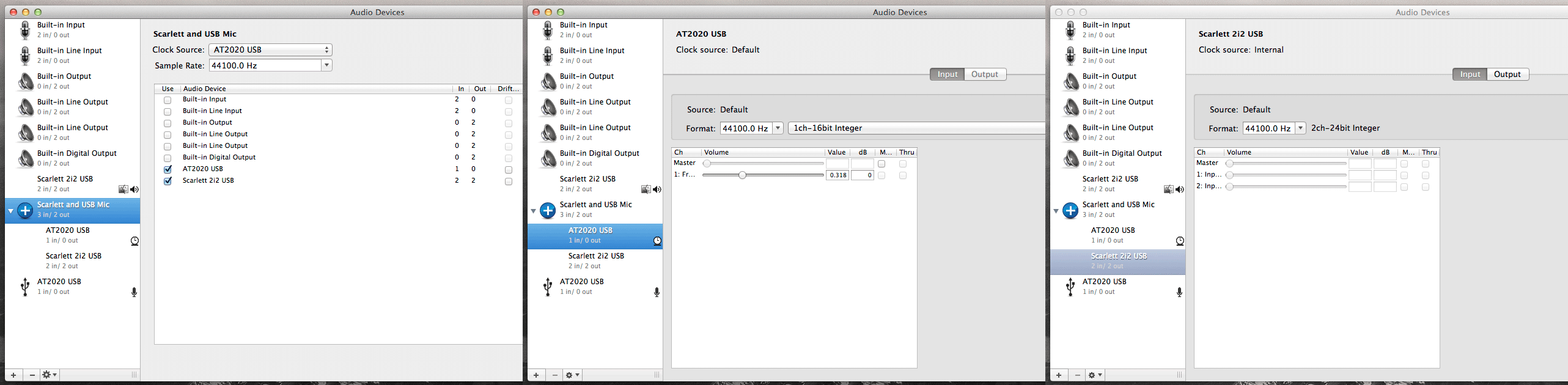Click blue plus aggregate icon of selected Scarlett and USB Mic
Screen dimensions: 1568x385
pyautogui.click(x=25, y=210)
